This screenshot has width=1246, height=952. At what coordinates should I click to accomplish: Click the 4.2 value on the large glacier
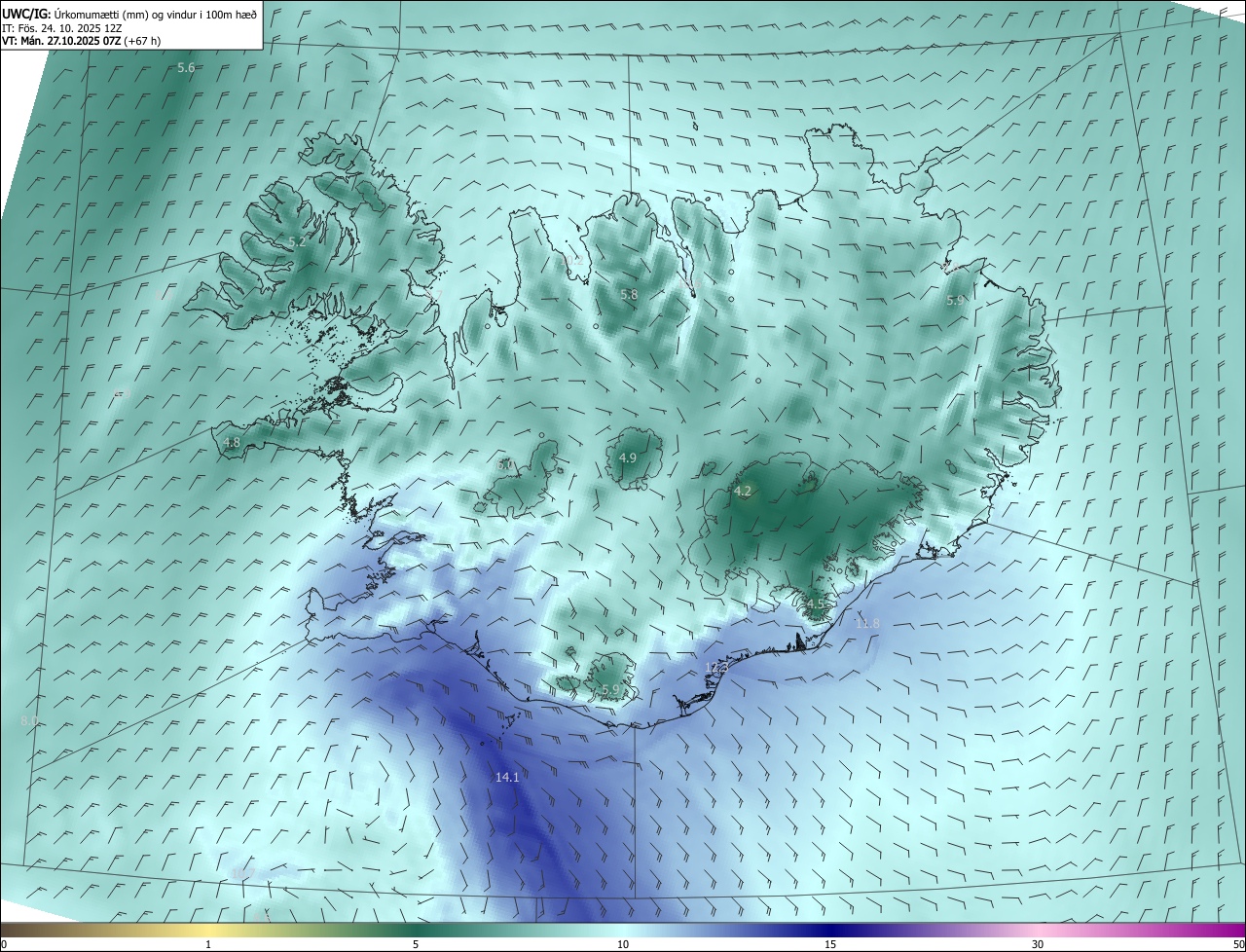(743, 492)
